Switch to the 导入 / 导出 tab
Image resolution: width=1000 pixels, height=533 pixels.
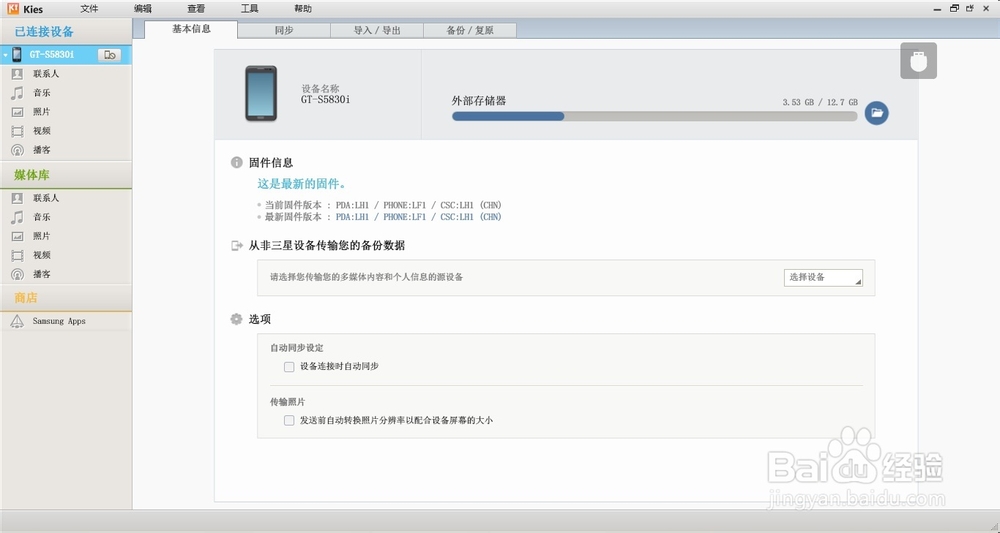point(377,30)
